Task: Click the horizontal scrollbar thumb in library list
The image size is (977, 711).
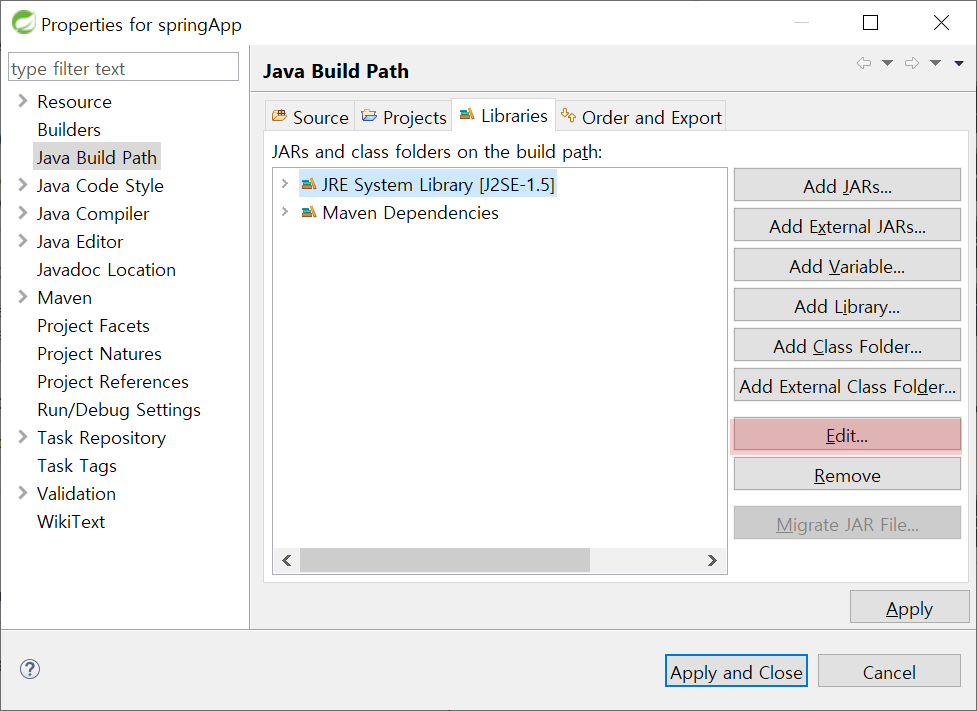Action: click(445, 560)
